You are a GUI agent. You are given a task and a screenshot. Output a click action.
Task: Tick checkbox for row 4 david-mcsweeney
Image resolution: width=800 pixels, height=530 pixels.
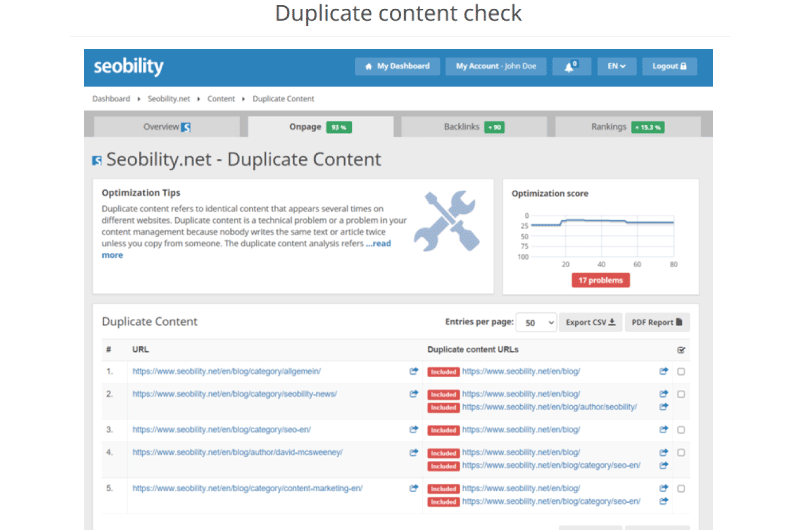click(681, 452)
